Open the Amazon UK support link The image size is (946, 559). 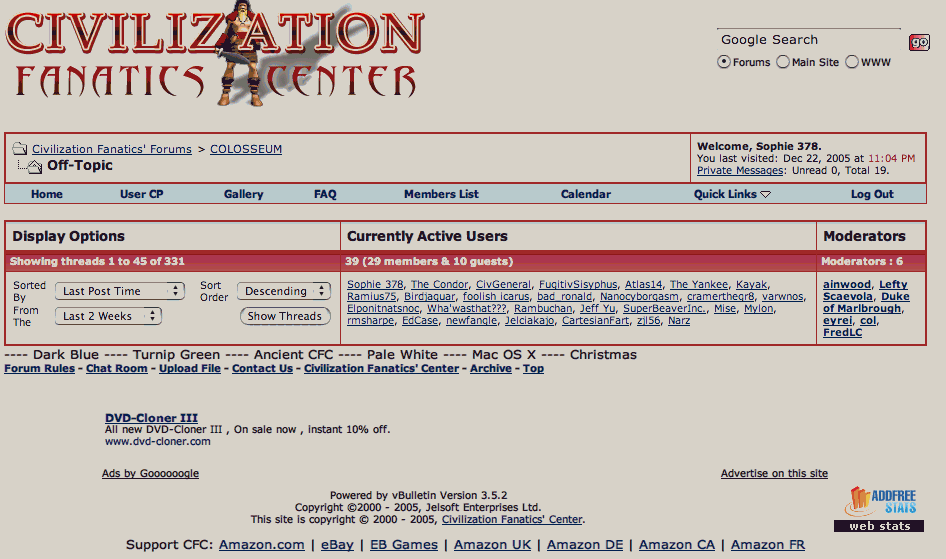point(492,545)
